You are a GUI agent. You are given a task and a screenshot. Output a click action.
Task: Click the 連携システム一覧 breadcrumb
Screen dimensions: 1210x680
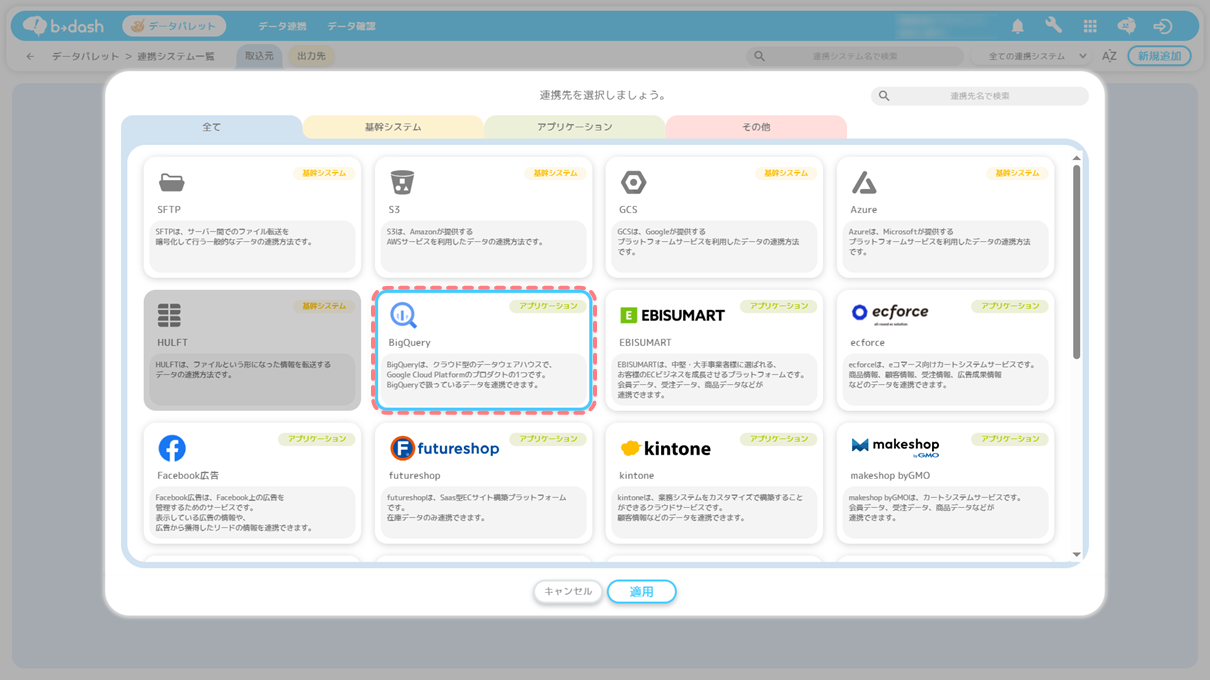coord(176,56)
